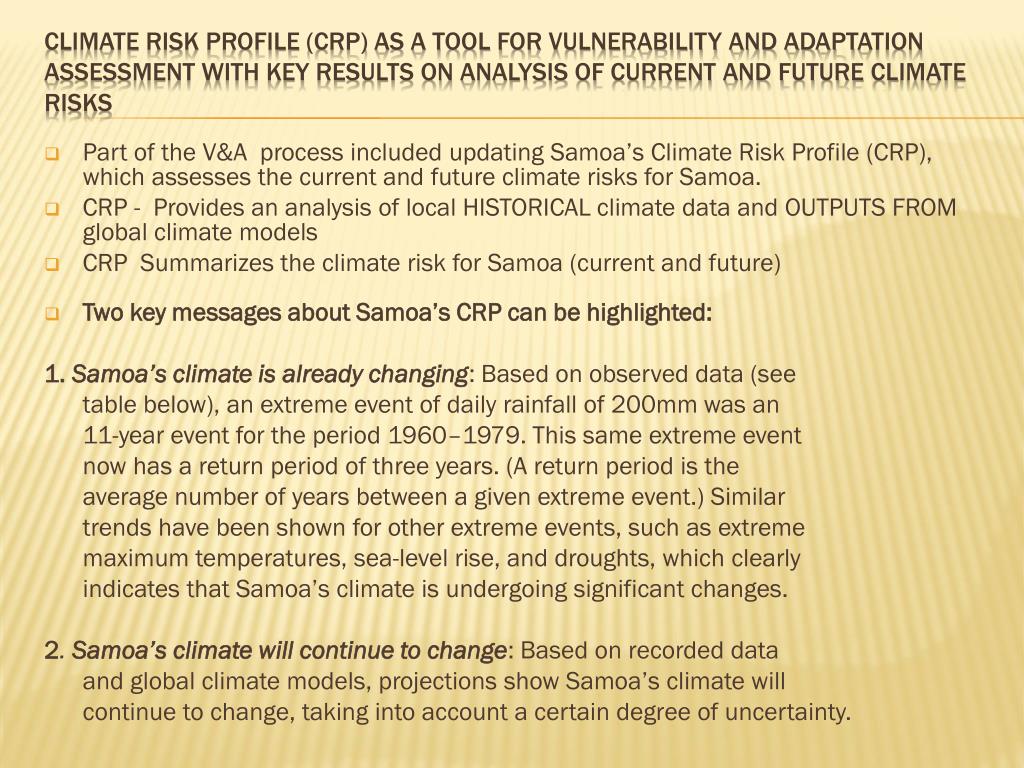This screenshot has width=1024, height=768.
Task: Click the italic heading 'Samoa's climate will continue to change'
Action: [289, 650]
